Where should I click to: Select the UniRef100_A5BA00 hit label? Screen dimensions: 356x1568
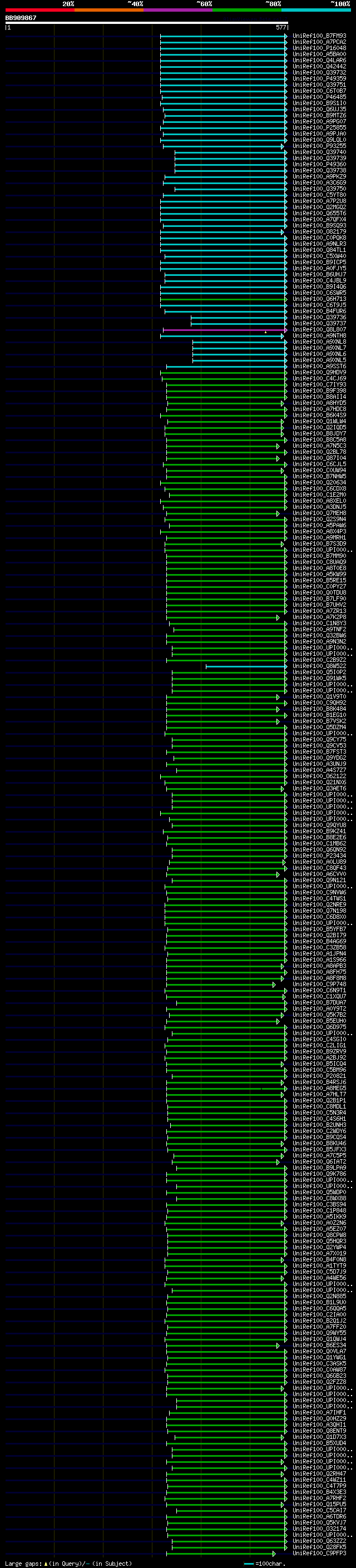[319, 54]
